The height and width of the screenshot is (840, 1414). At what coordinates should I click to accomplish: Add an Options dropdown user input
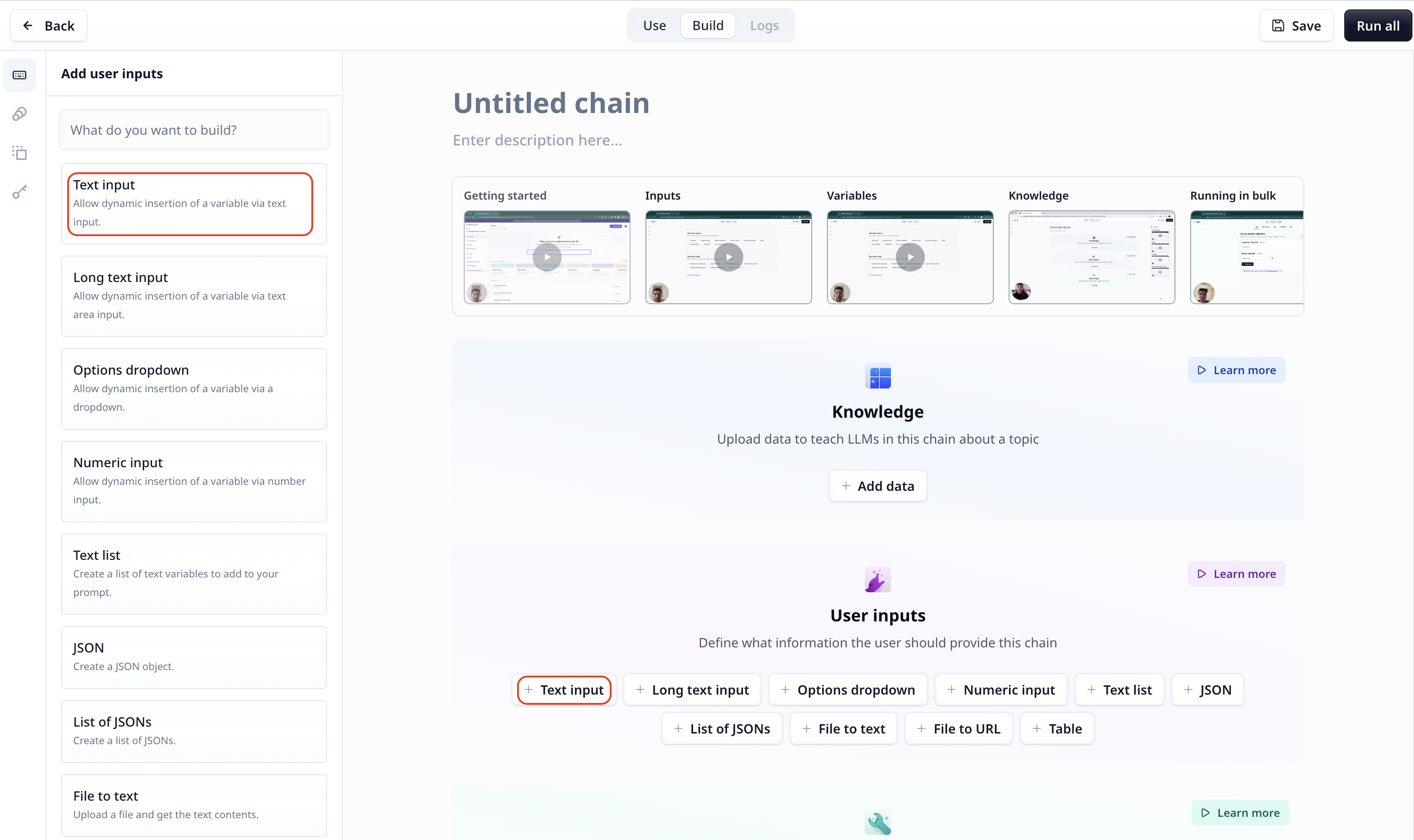point(848,690)
